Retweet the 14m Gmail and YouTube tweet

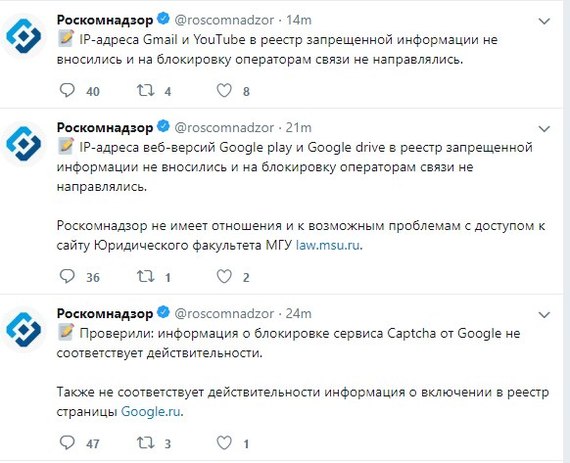point(145,90)
